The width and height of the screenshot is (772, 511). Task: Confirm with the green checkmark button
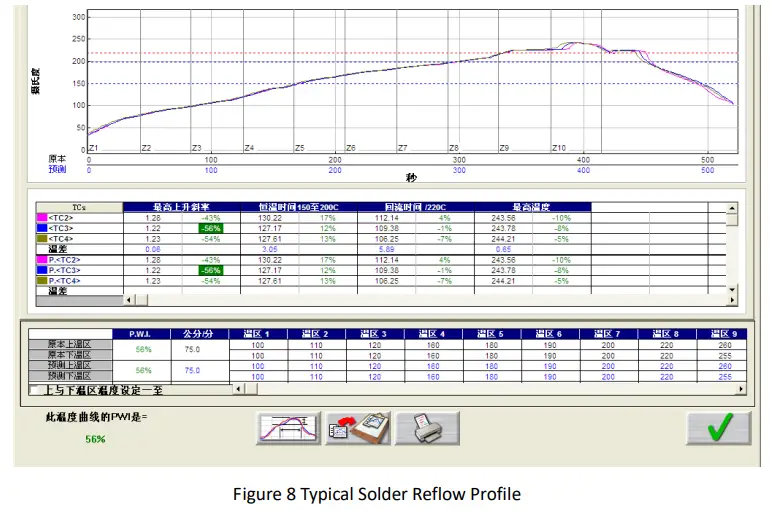pyautogui.click(x=719, y=428)
